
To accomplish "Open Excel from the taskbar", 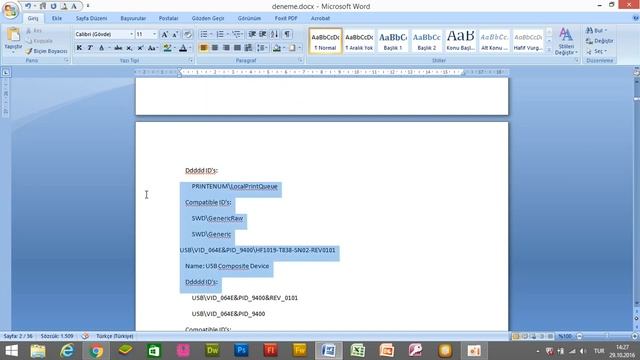I will [357, 351].
